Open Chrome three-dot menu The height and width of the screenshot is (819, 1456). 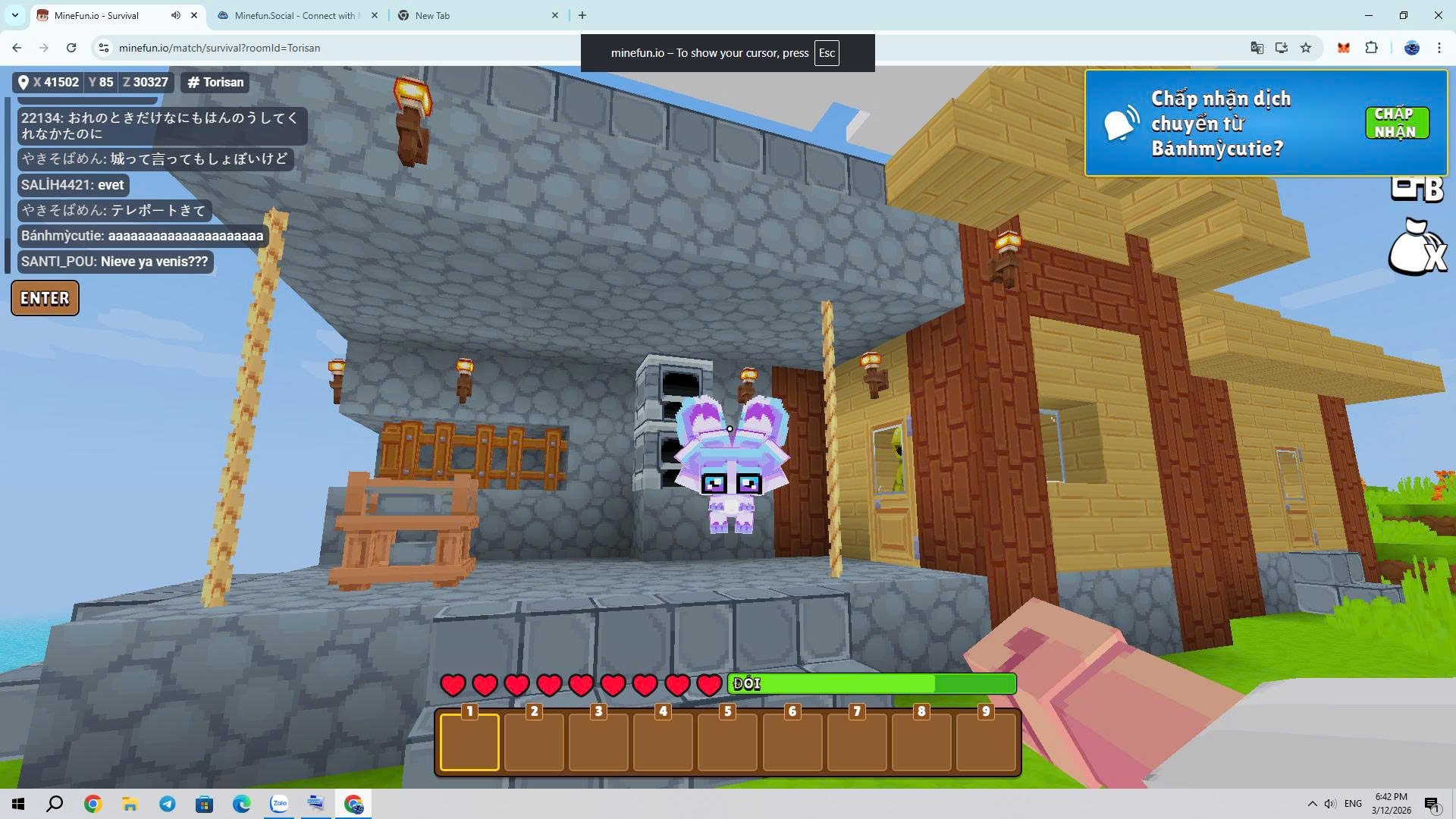[x=1439, y=48]
